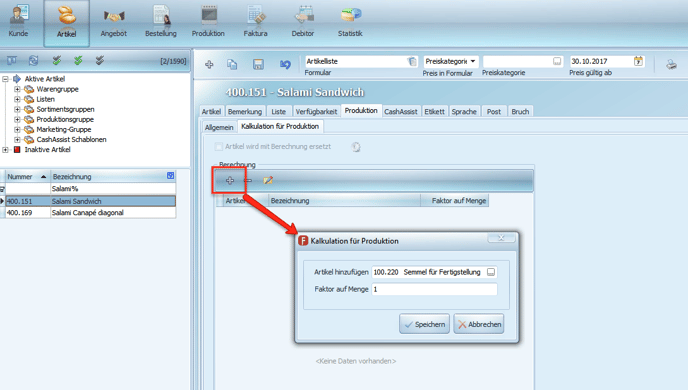This screenshot has width=688, height=390.
Task: Open the Kunde module
Action: [18, 22]
